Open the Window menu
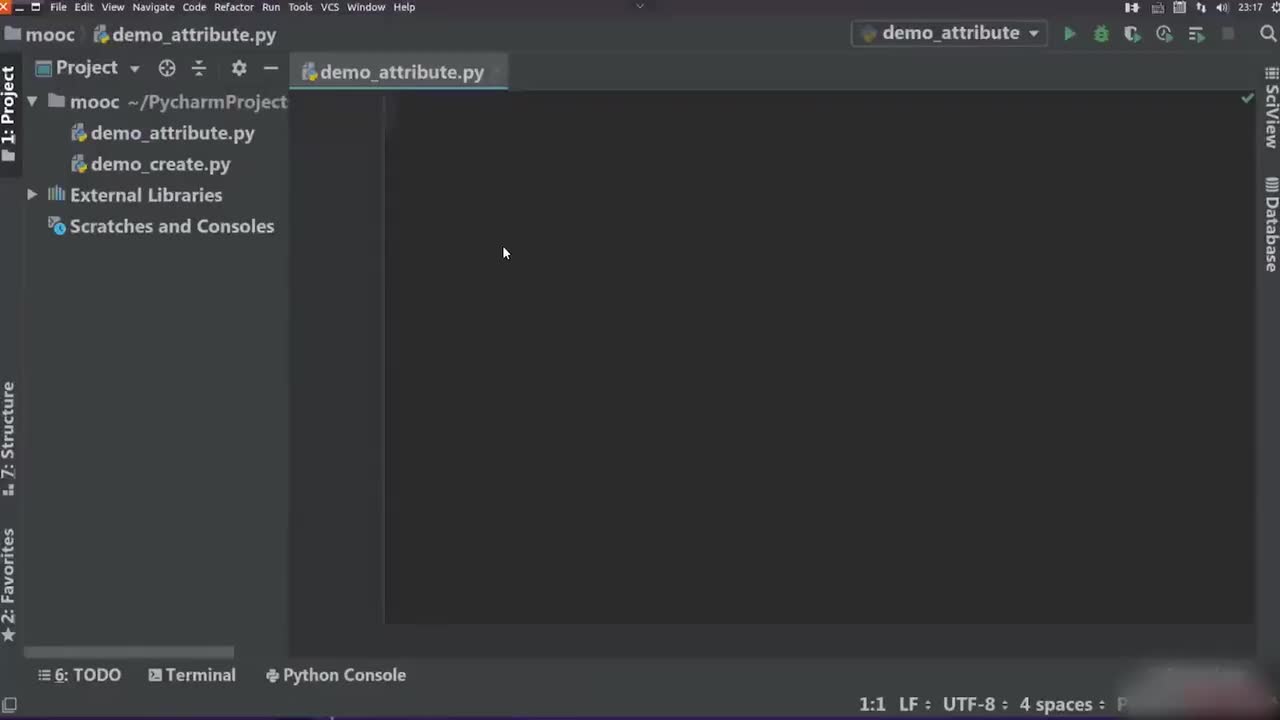This screenshot has width=1280, height=720. (366, 7)
